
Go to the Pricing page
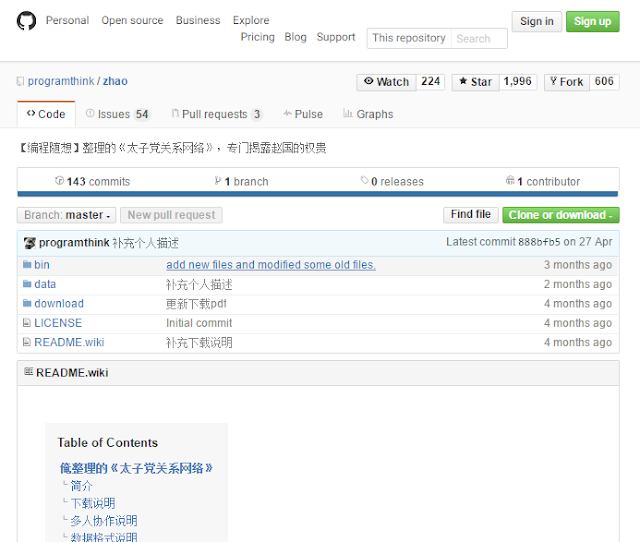tap(258, 37)
